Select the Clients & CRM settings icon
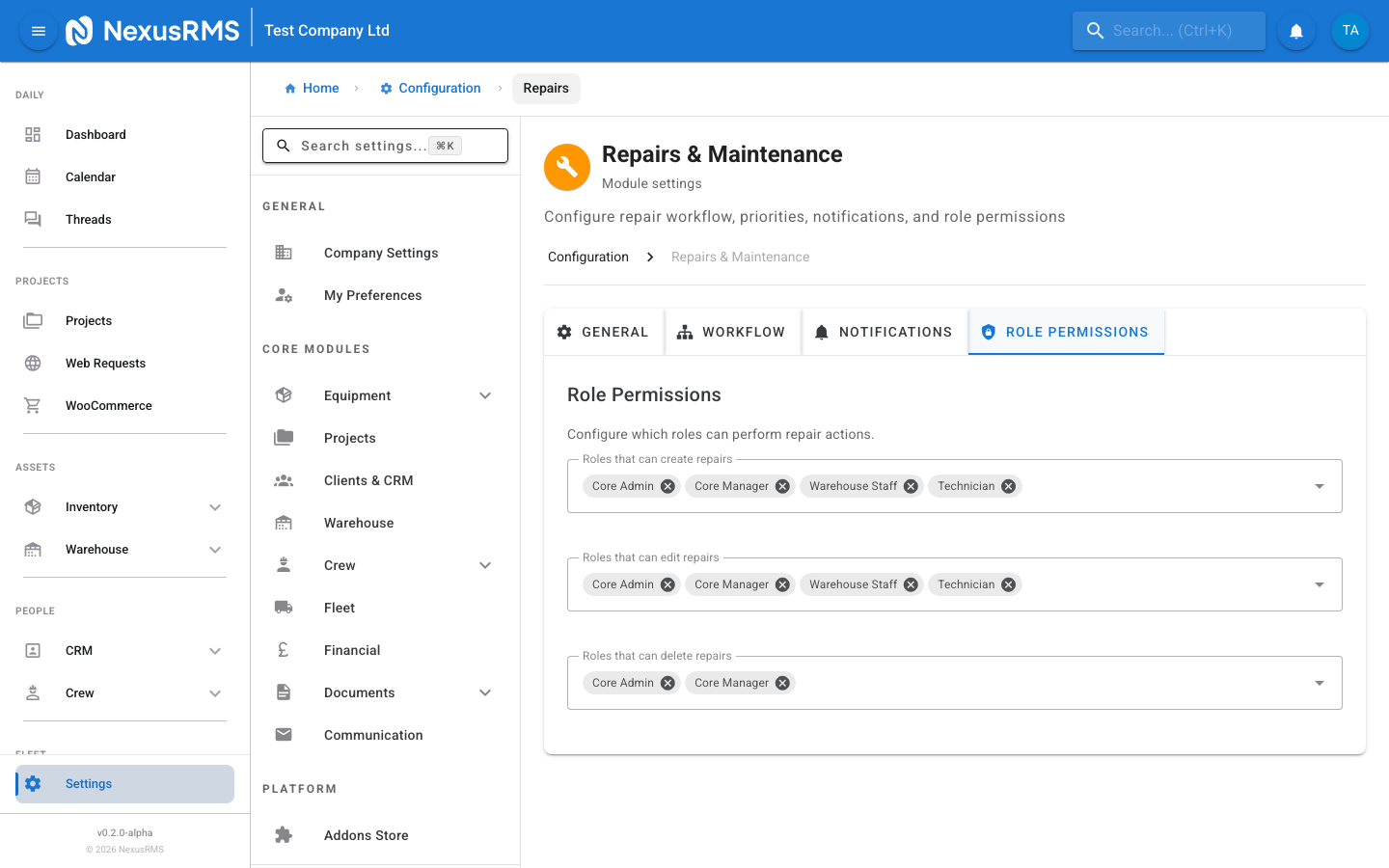The height and width of the screenshot is (868, 1389). 283,479
